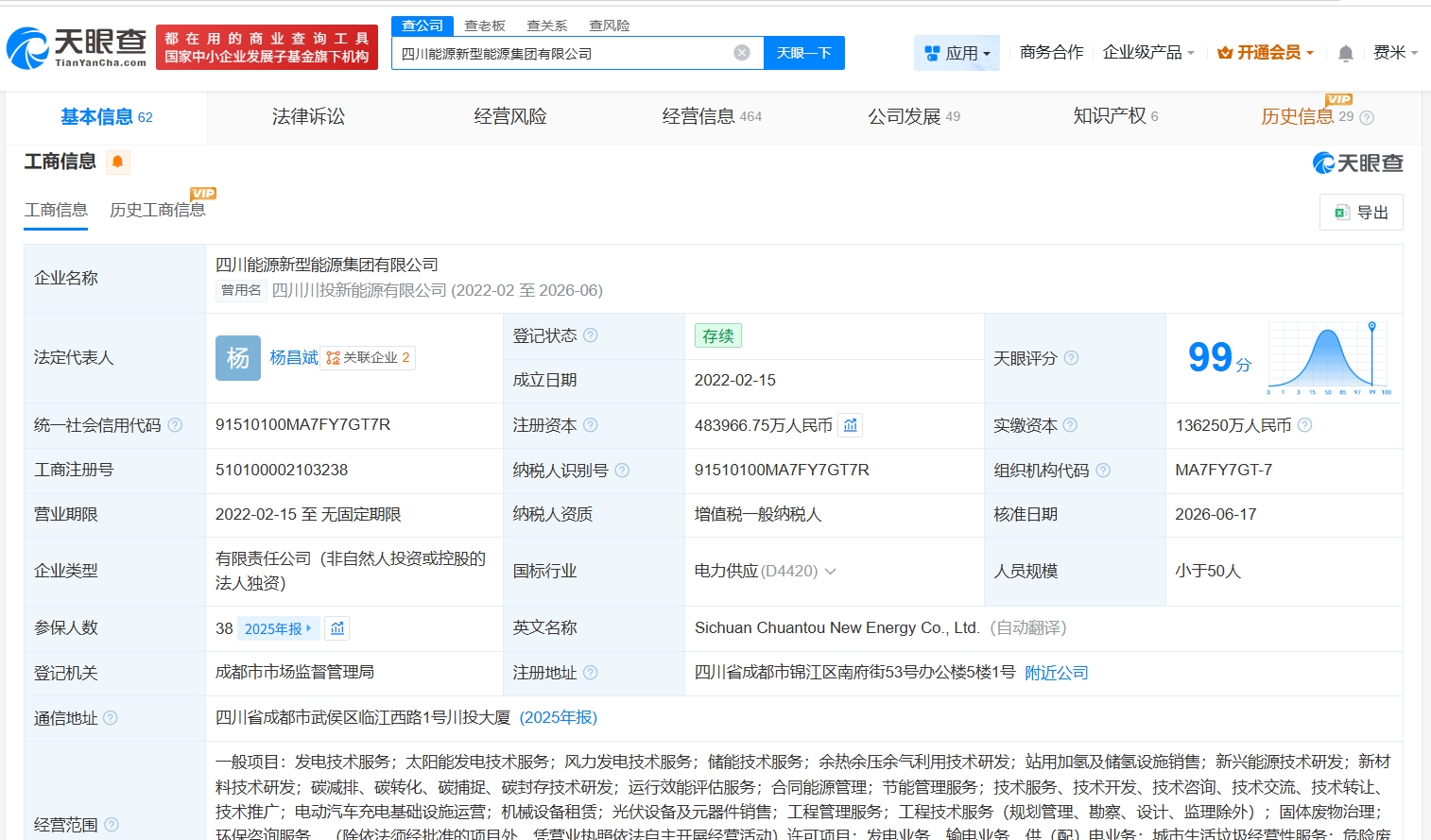Click the 存续 status badge
Viewport: 1431px width, 840px height.
click(718, 335)
